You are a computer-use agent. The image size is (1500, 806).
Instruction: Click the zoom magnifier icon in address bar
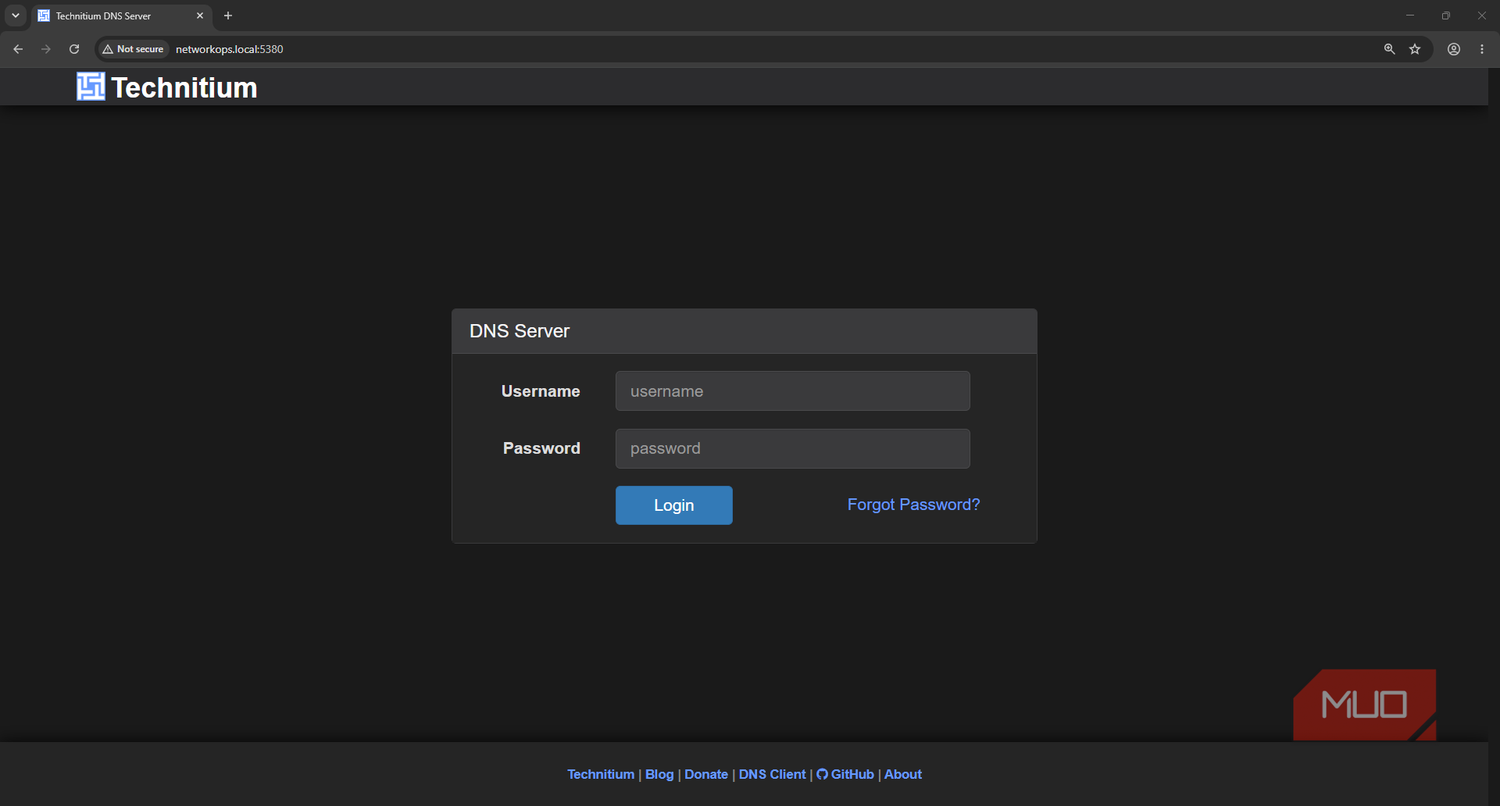coord(1389,49)
